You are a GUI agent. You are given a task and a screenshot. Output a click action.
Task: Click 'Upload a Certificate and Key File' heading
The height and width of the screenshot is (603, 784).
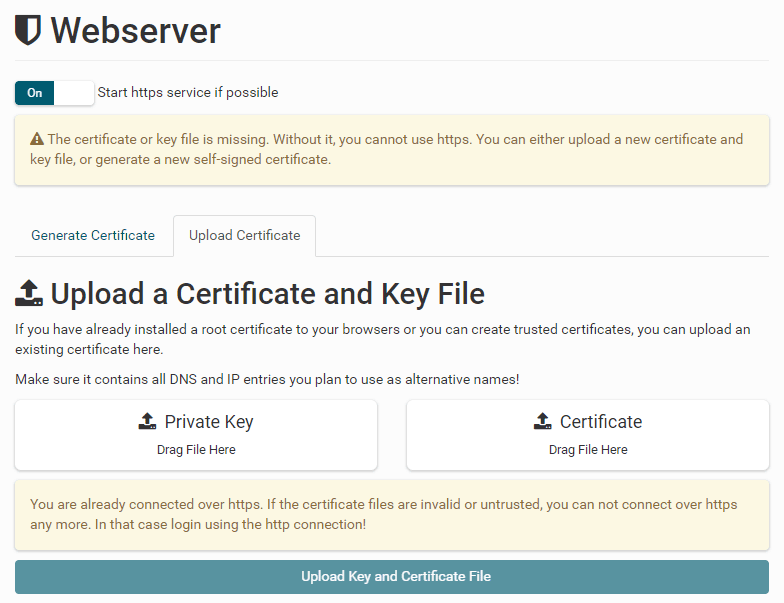point(267,294)
